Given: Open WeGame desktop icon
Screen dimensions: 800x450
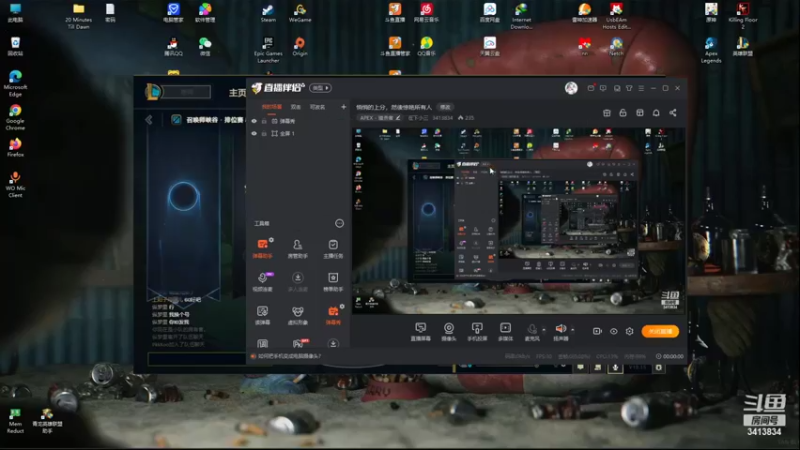Looking at the screenshot, I should tap(300, 13).
